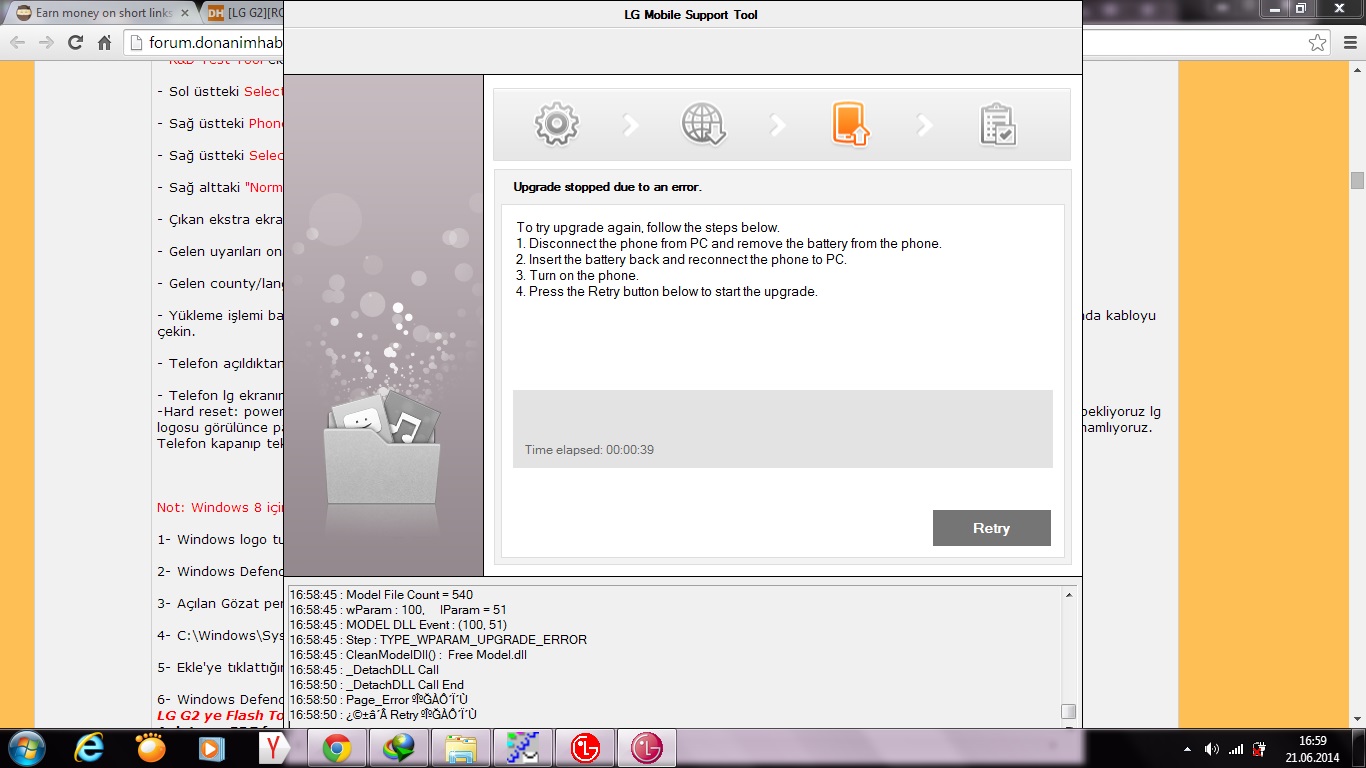Click step '3. Turn on the phone.'
Viewport: 1366px width, 768px height.
click(x=577, y=276)
